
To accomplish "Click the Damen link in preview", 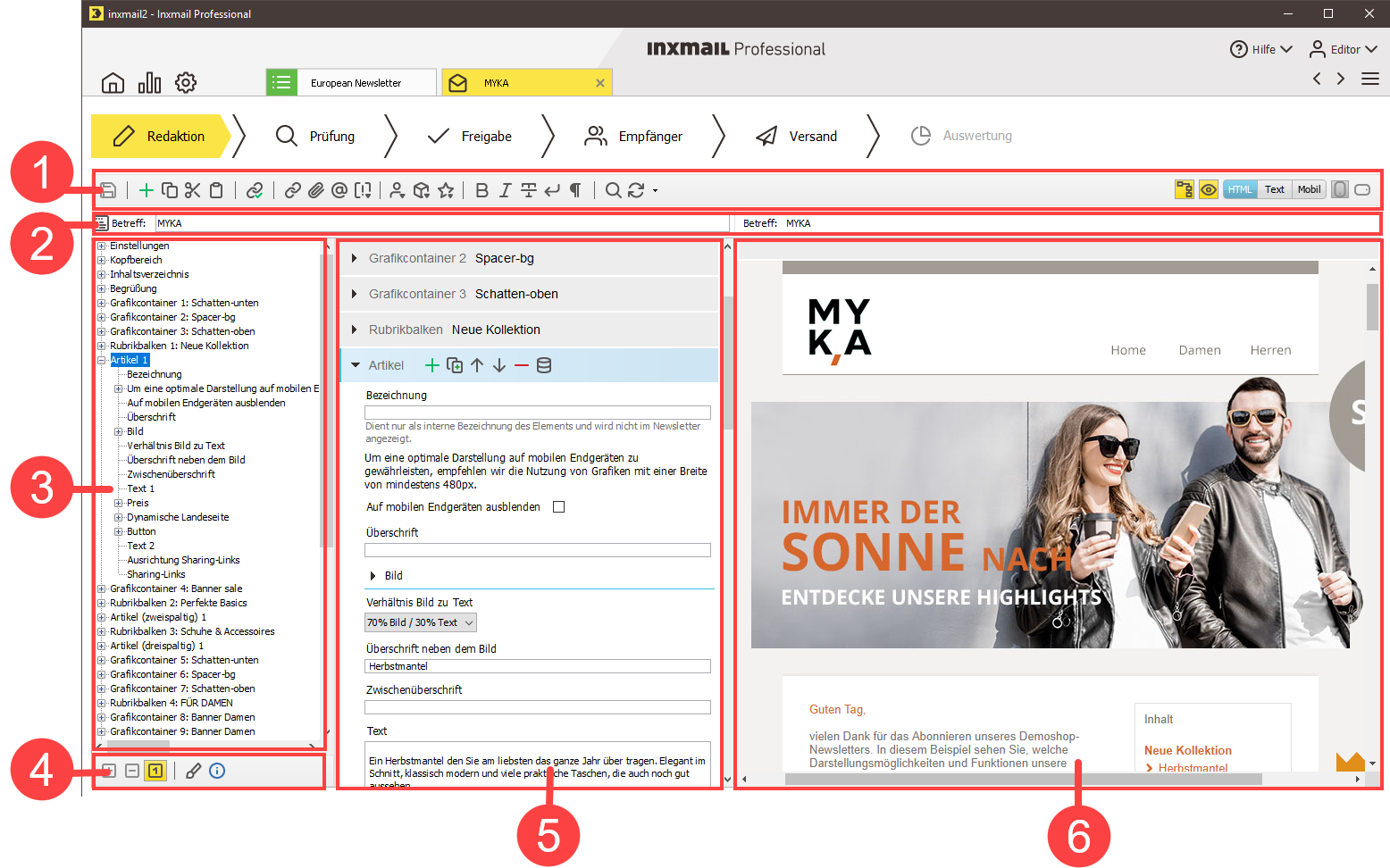I will (x=1200, y=350).
